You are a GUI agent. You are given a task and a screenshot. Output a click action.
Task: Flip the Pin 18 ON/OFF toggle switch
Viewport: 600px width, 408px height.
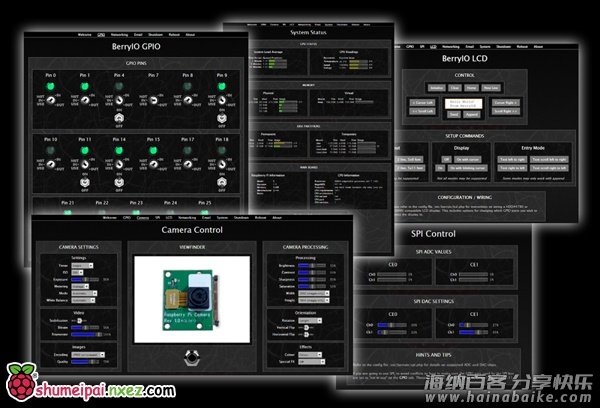click(x=222, y=182)
